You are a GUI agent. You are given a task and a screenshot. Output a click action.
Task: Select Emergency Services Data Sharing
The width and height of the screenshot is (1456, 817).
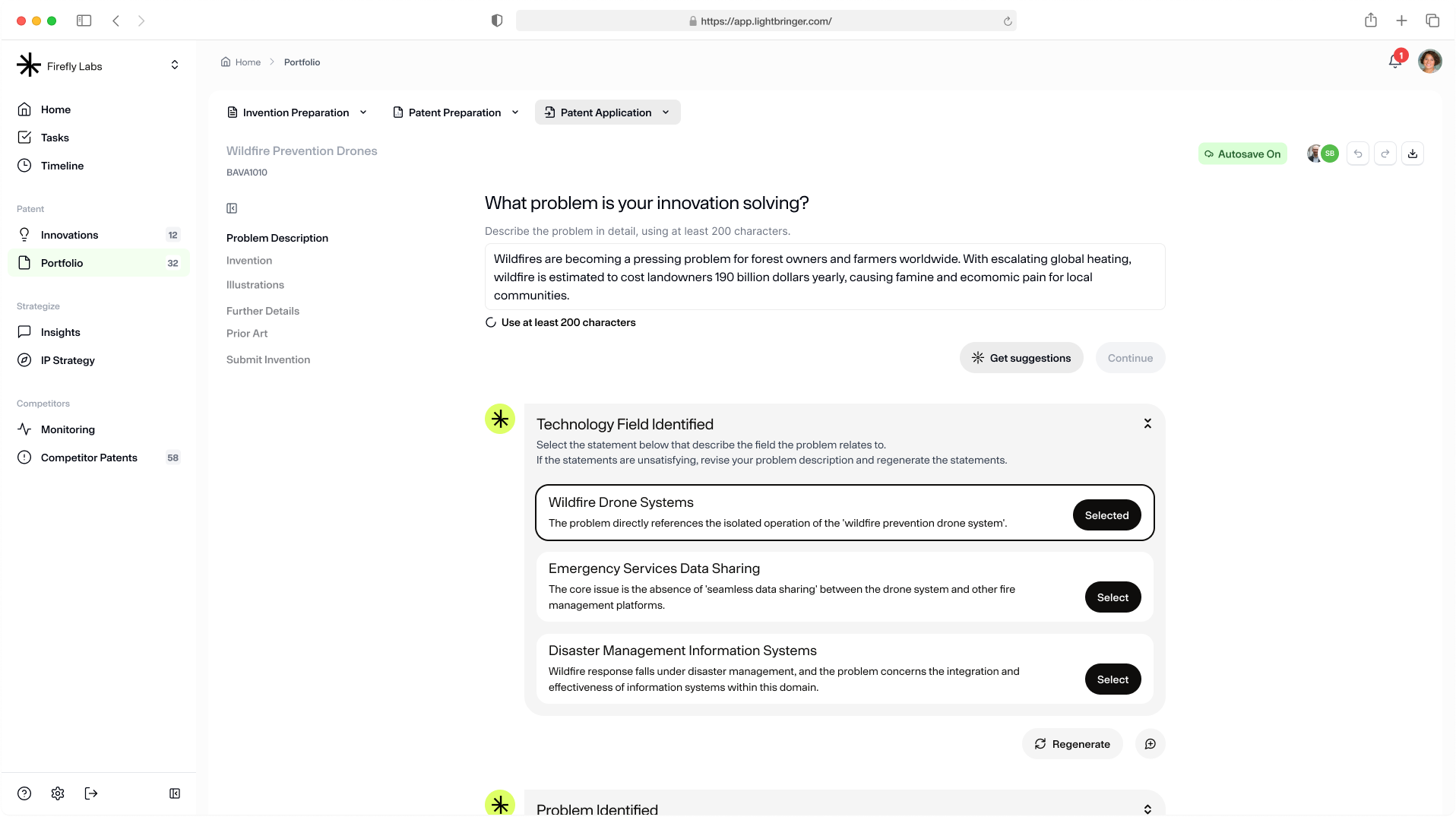(x=1113, y=597)
